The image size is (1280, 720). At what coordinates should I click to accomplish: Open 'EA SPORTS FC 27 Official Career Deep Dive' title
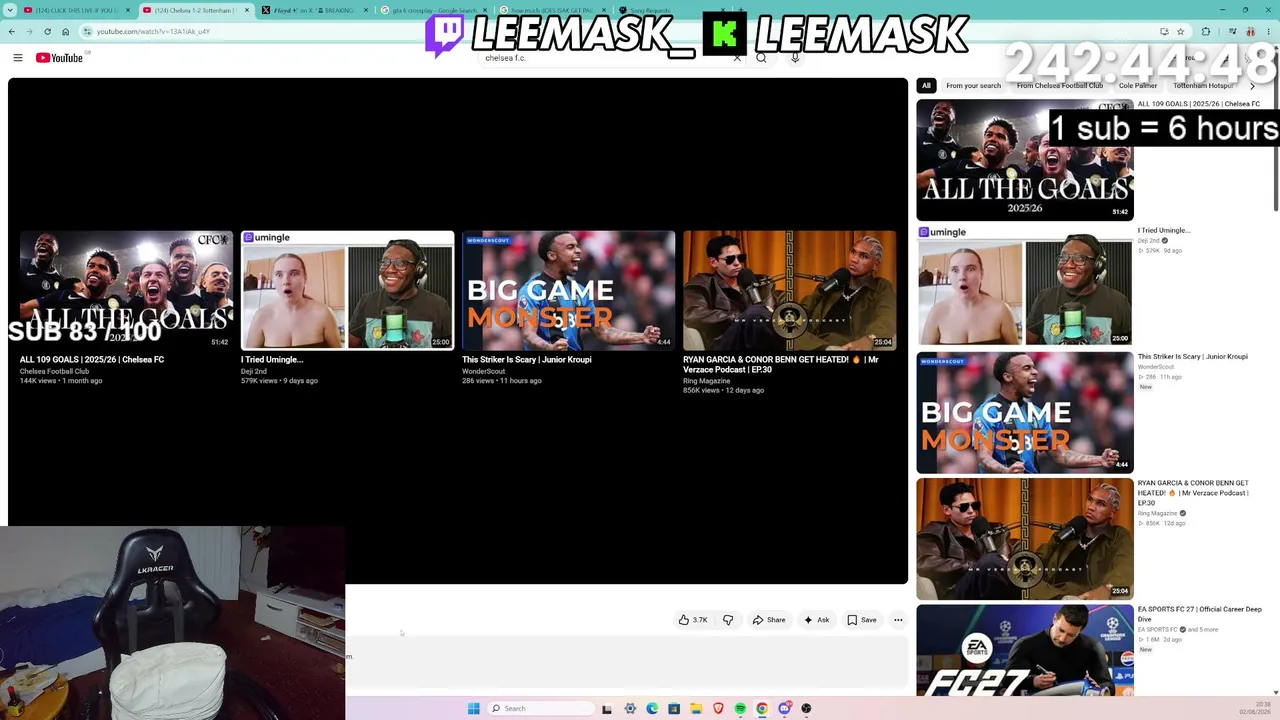(1199, 614)
